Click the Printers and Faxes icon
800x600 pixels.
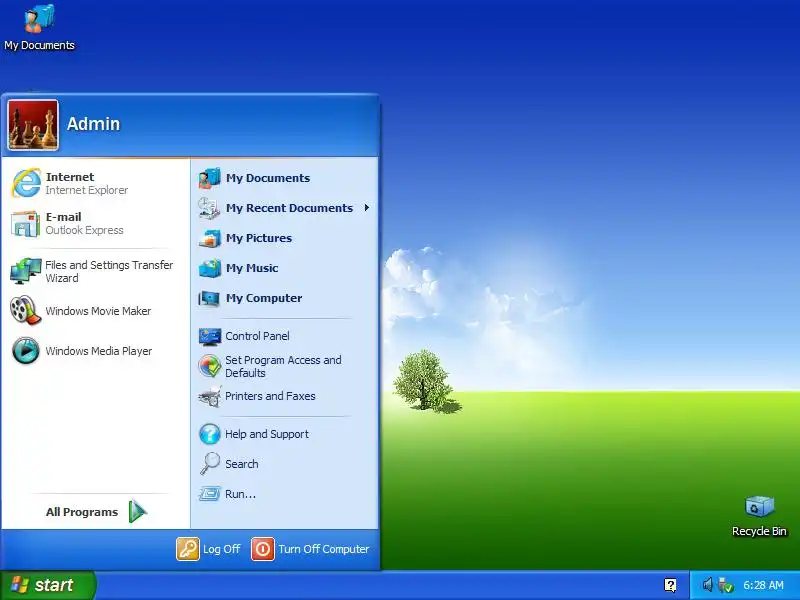click(x=210, y=396)
